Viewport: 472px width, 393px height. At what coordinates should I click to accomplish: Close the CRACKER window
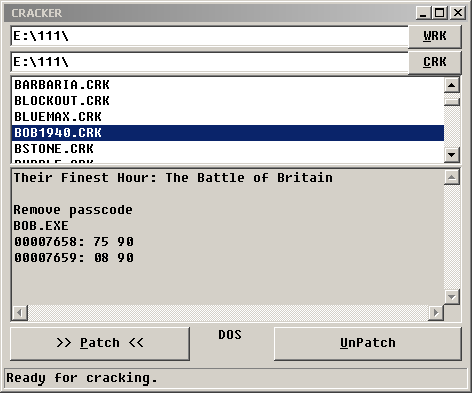458,13
